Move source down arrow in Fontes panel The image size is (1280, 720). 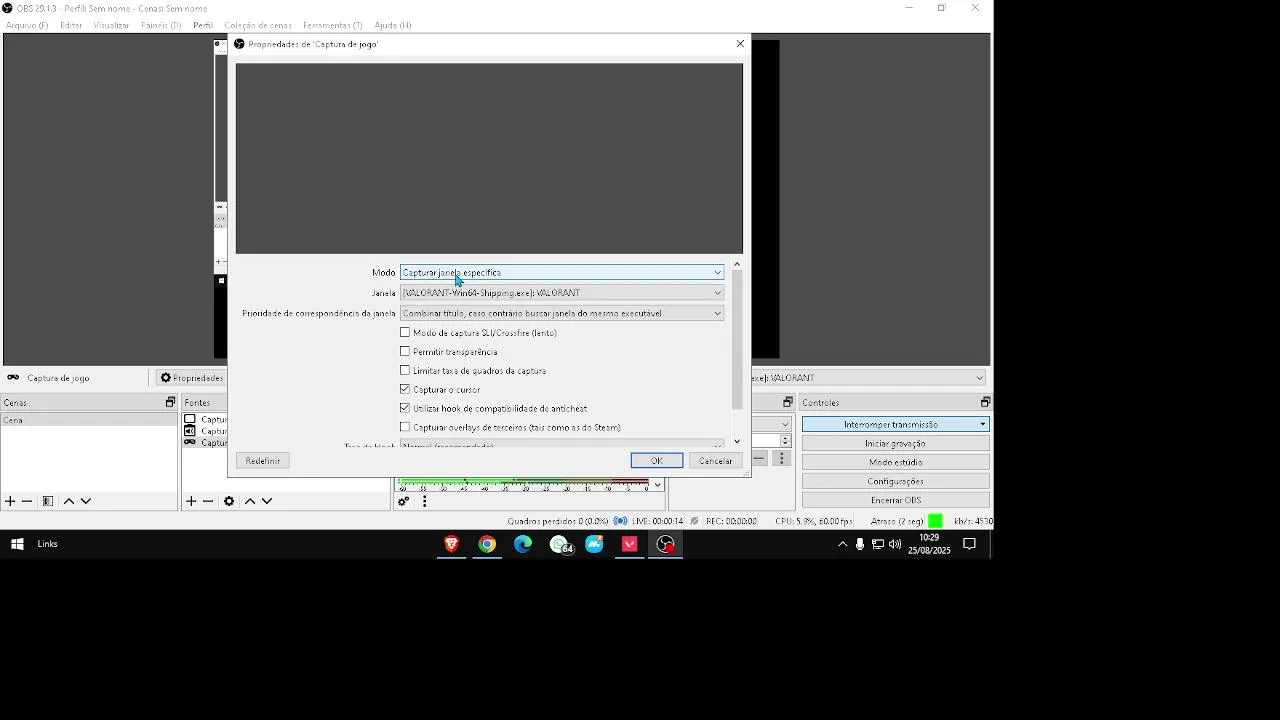coord(267,501)
